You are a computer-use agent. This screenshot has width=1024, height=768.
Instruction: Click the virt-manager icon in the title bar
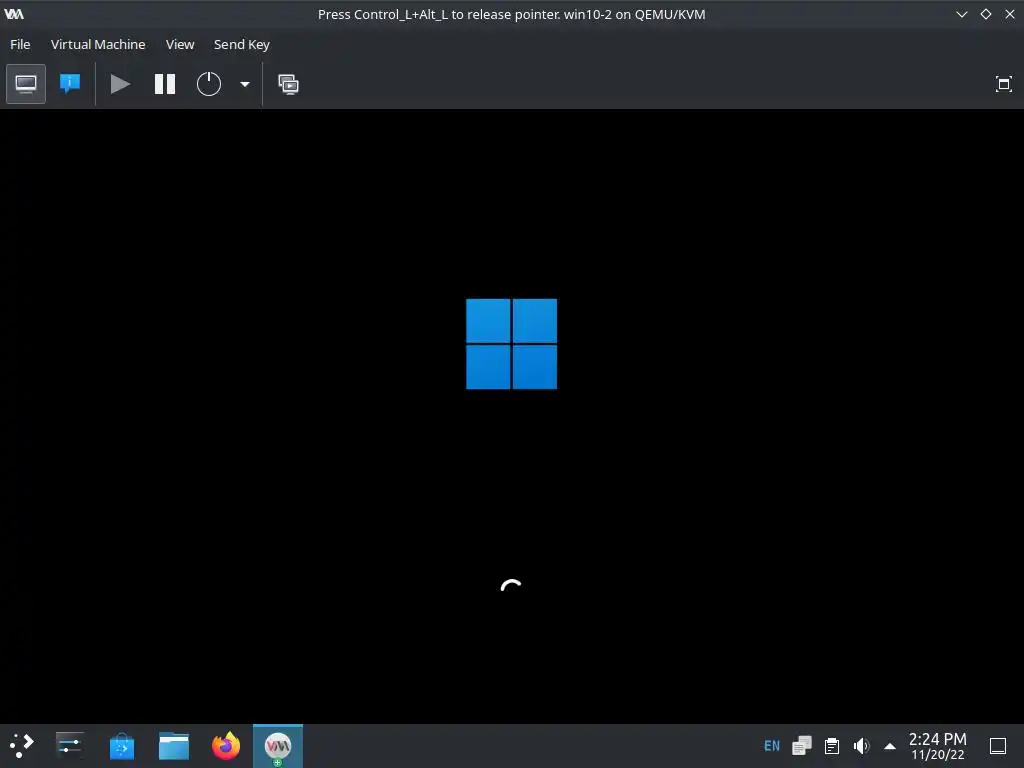click(14, 14)
